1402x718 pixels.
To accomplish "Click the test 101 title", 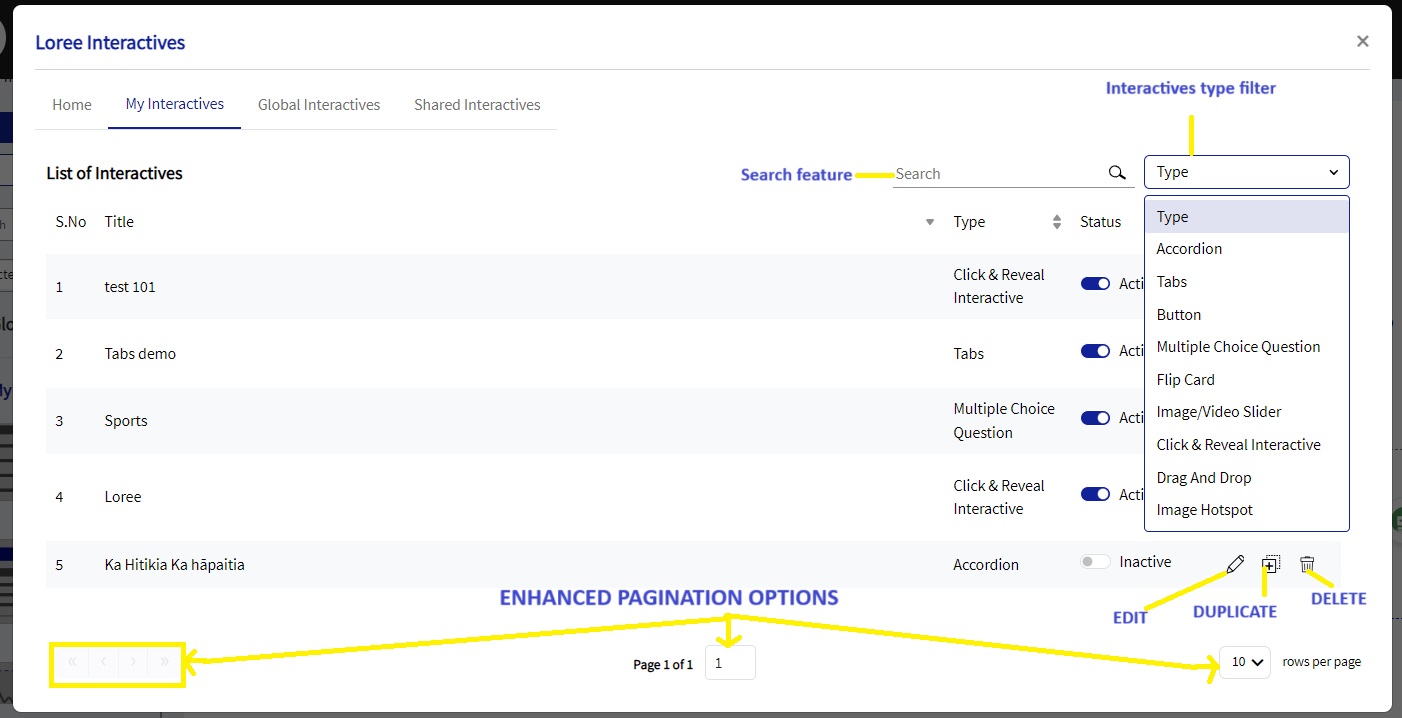I will pyautogui.click(x=130, y=287).
